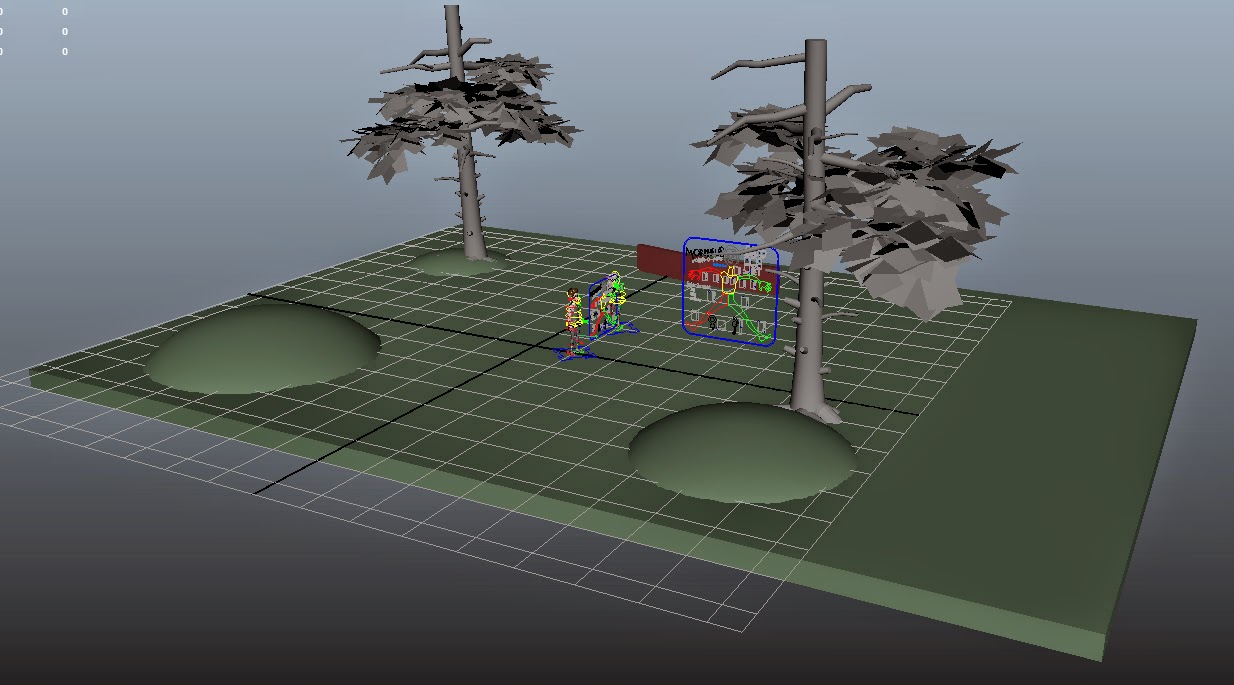Click the blue slider bar below the Morpheus title
Image resolution: width=1234 pixels, height=685 pixels.
coord(718,265)
